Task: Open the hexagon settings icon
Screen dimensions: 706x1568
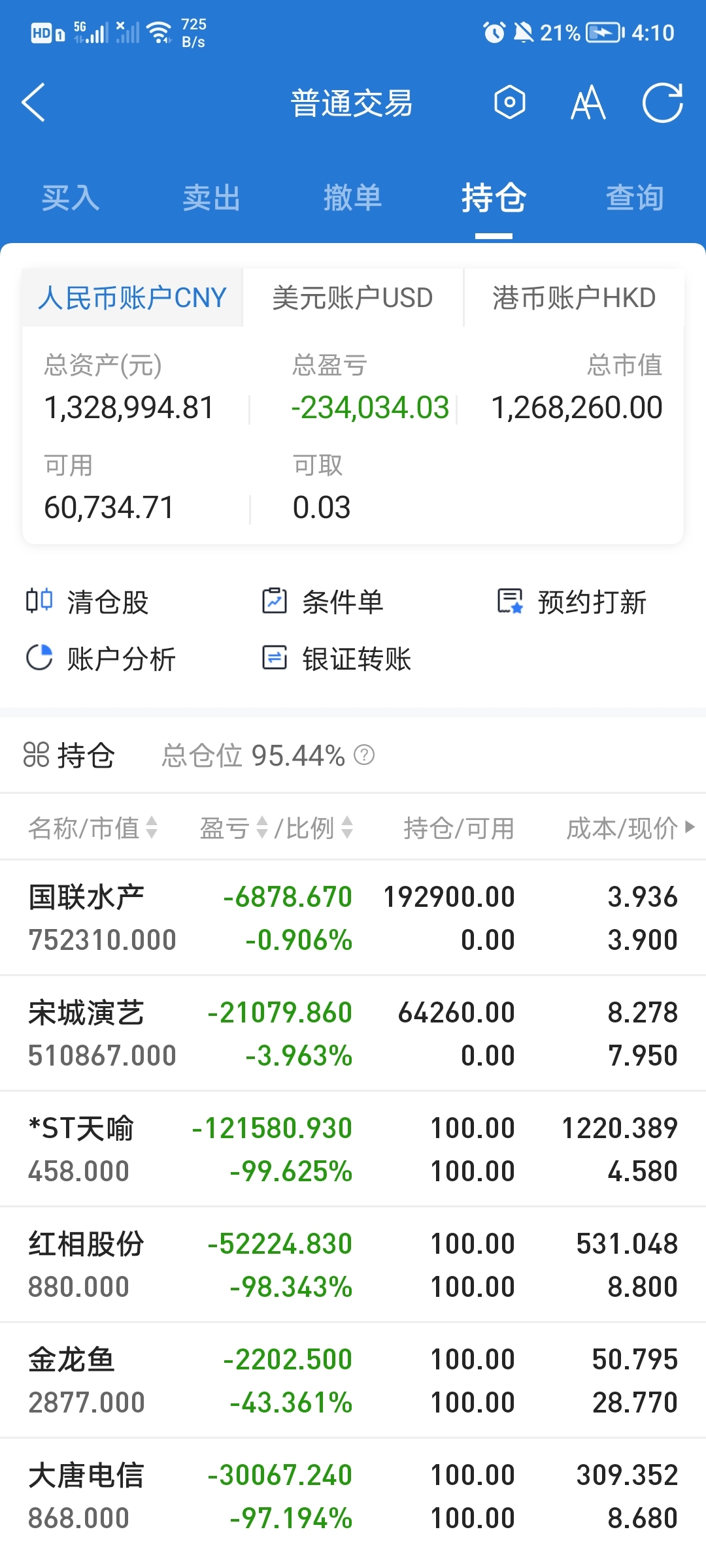Action: pyautogui.click(x=510, y=103)
